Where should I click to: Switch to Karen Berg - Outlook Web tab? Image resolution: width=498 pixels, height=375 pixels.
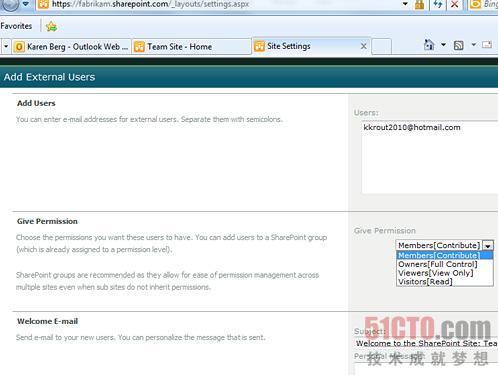tap(71, 47)
